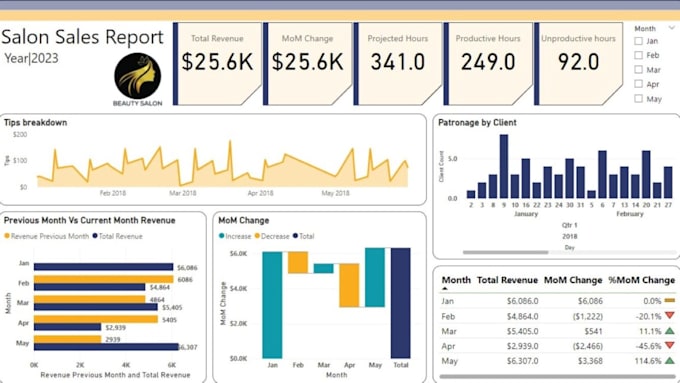Screen dimensions: 680x383
Task: Click the Apr decrease bar in waterfall
Action: pyautogui.click(x=349, y=285)
